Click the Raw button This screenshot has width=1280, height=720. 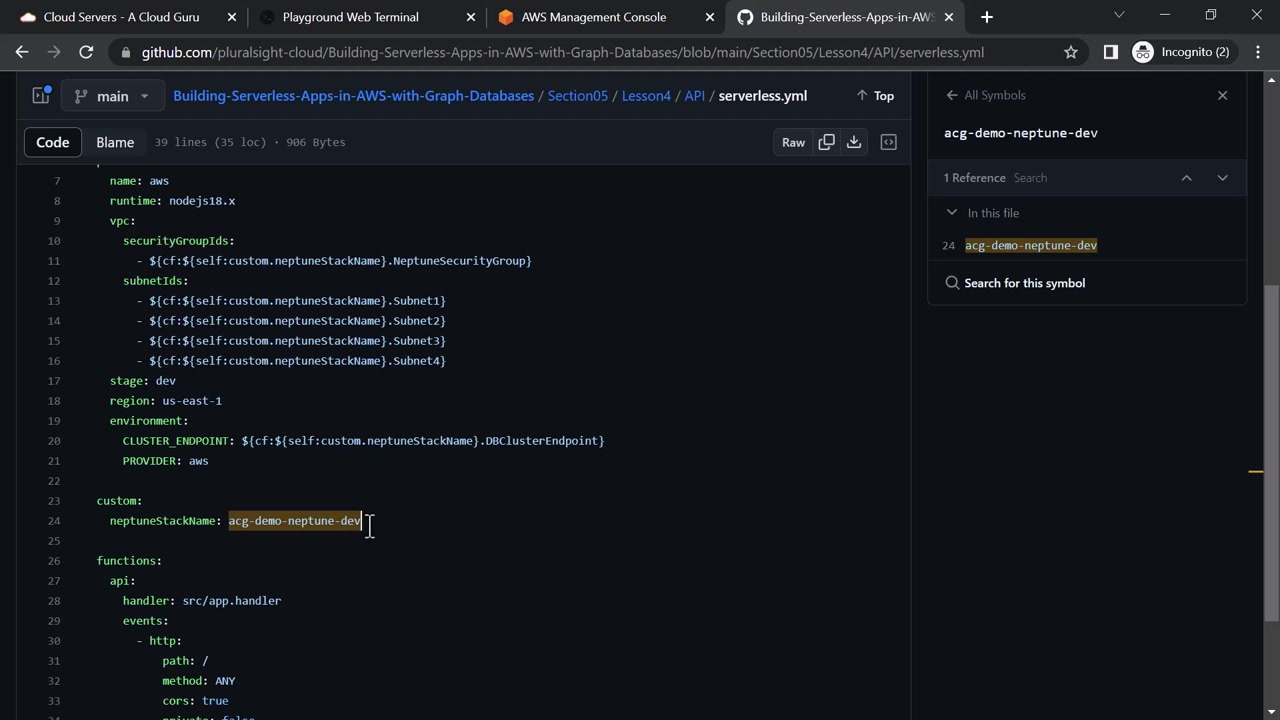(x=793, y=142)
